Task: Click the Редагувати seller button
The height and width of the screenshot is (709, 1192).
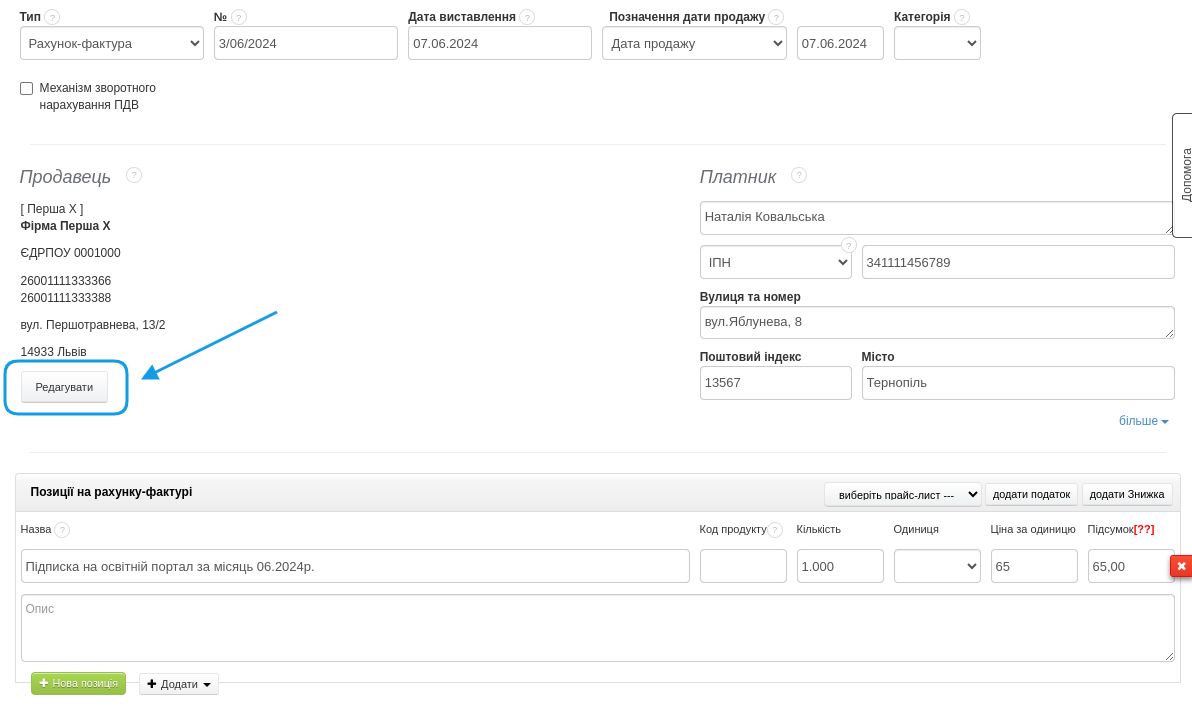Action: tap(64, 387)
